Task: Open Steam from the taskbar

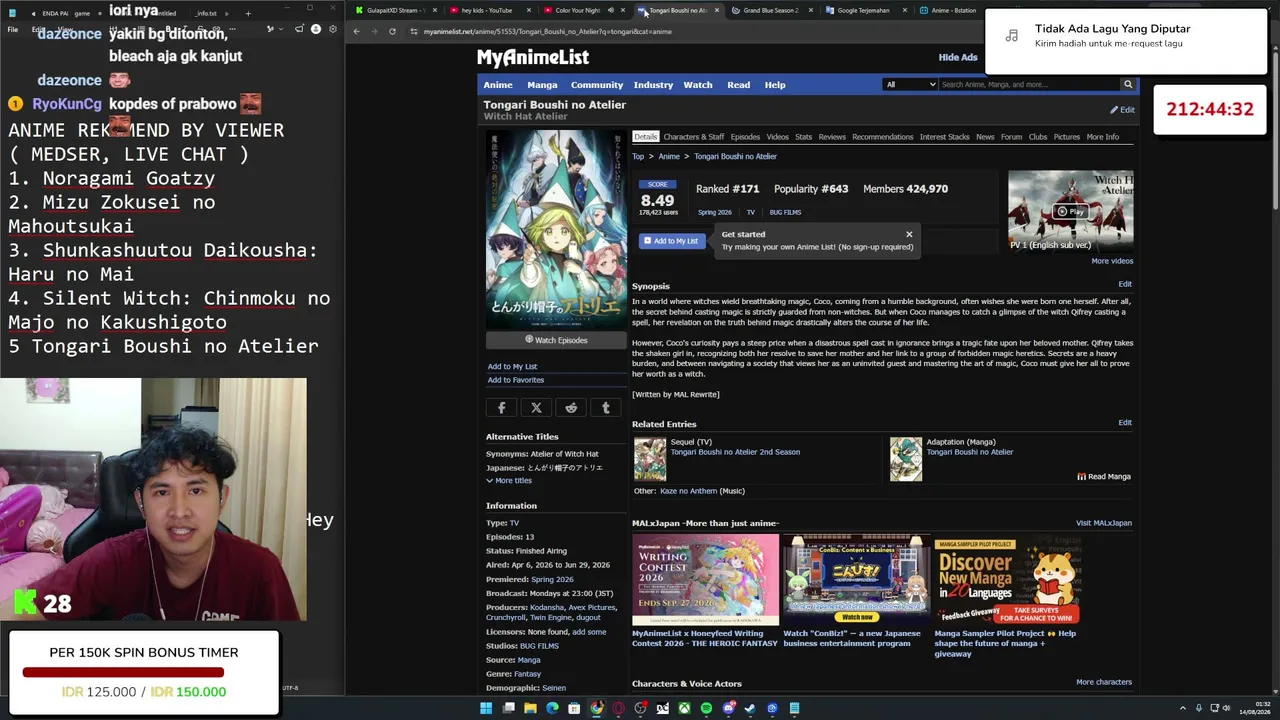Action: click(750, 708)
